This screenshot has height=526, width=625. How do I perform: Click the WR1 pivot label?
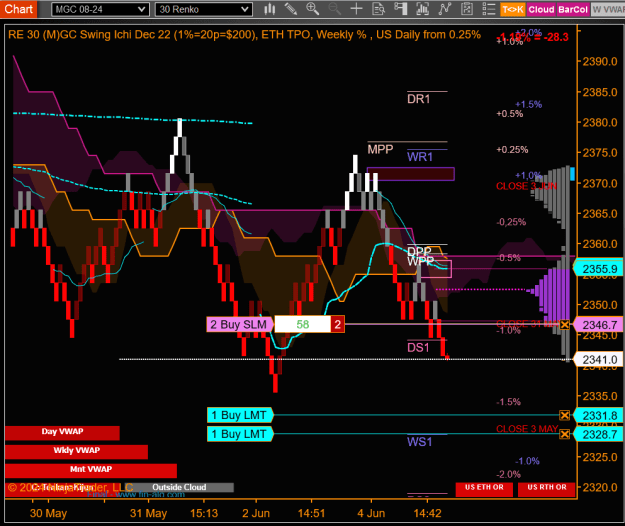420,157
